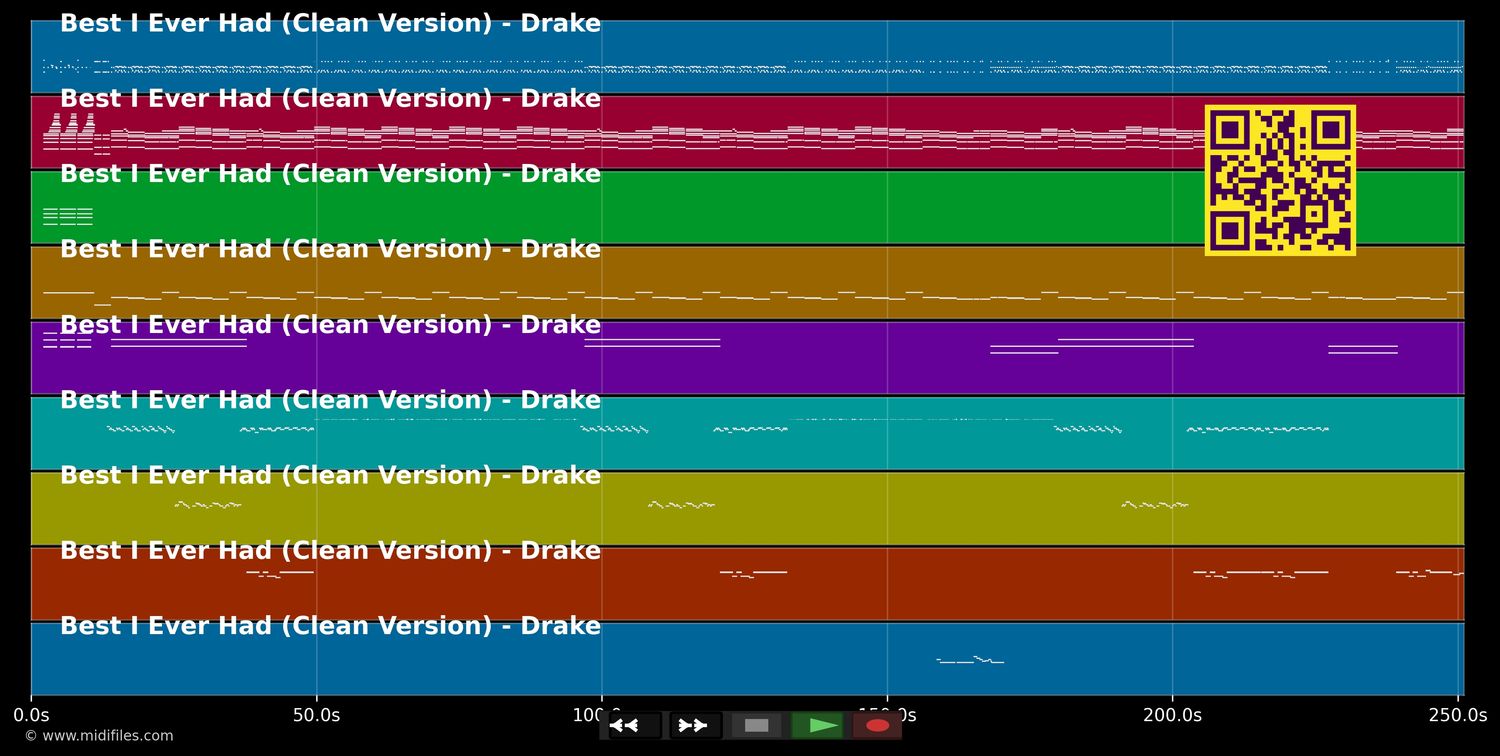Image resolution: width=1500 pixels, height=756 pixels.
Task: Select the teal track's song title label
Action: tap(330, 400)
